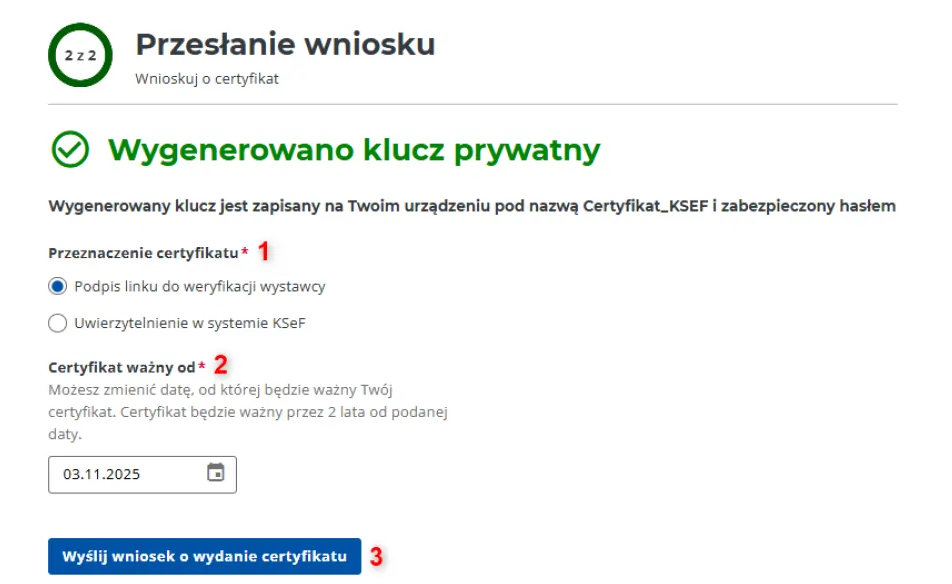Click the info text mentioning Certyfikat_KSEF
This screenshot has width=952, height=584.
pos(471,207)
